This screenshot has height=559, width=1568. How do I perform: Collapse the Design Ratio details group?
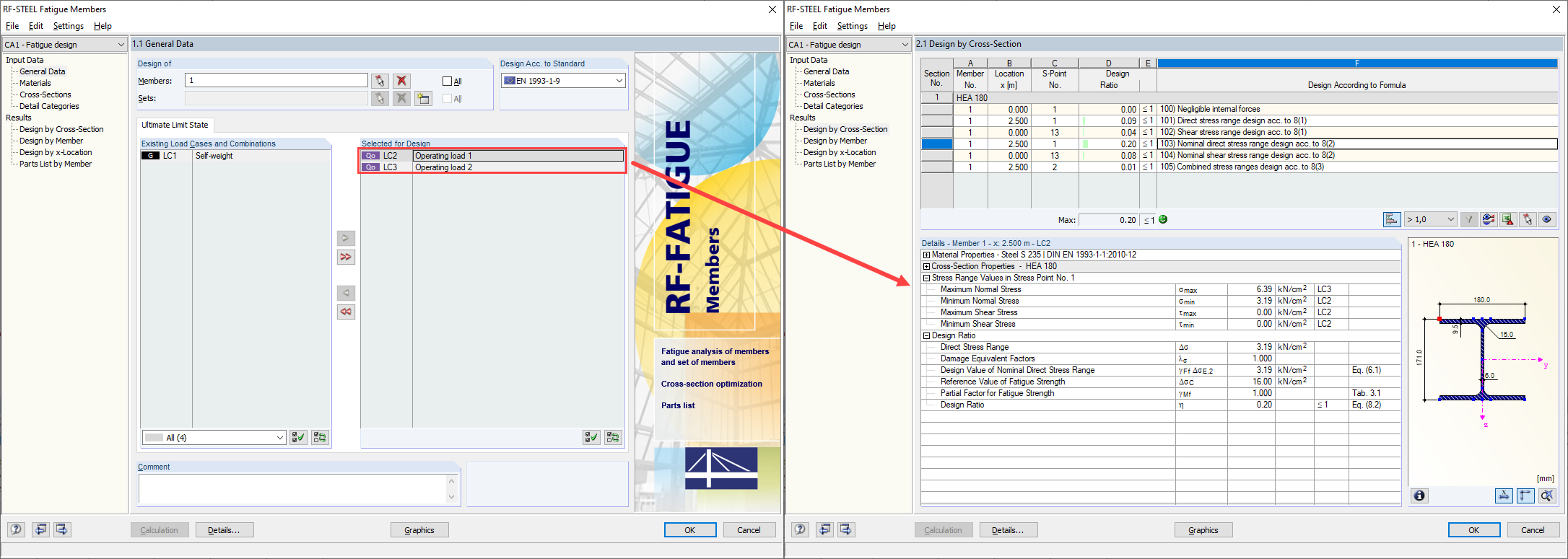926,335
